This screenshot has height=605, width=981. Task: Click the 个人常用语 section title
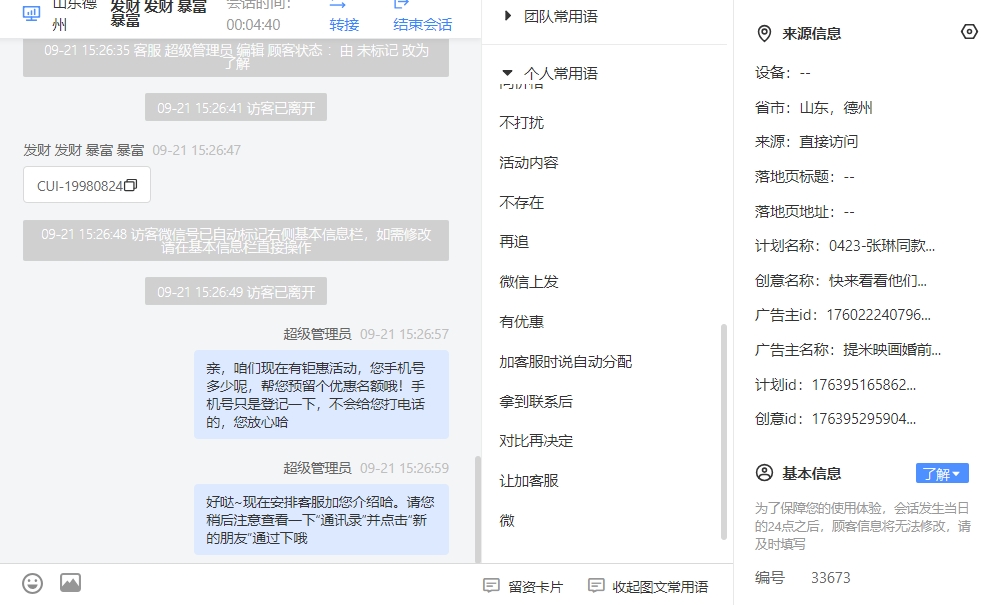561,73
